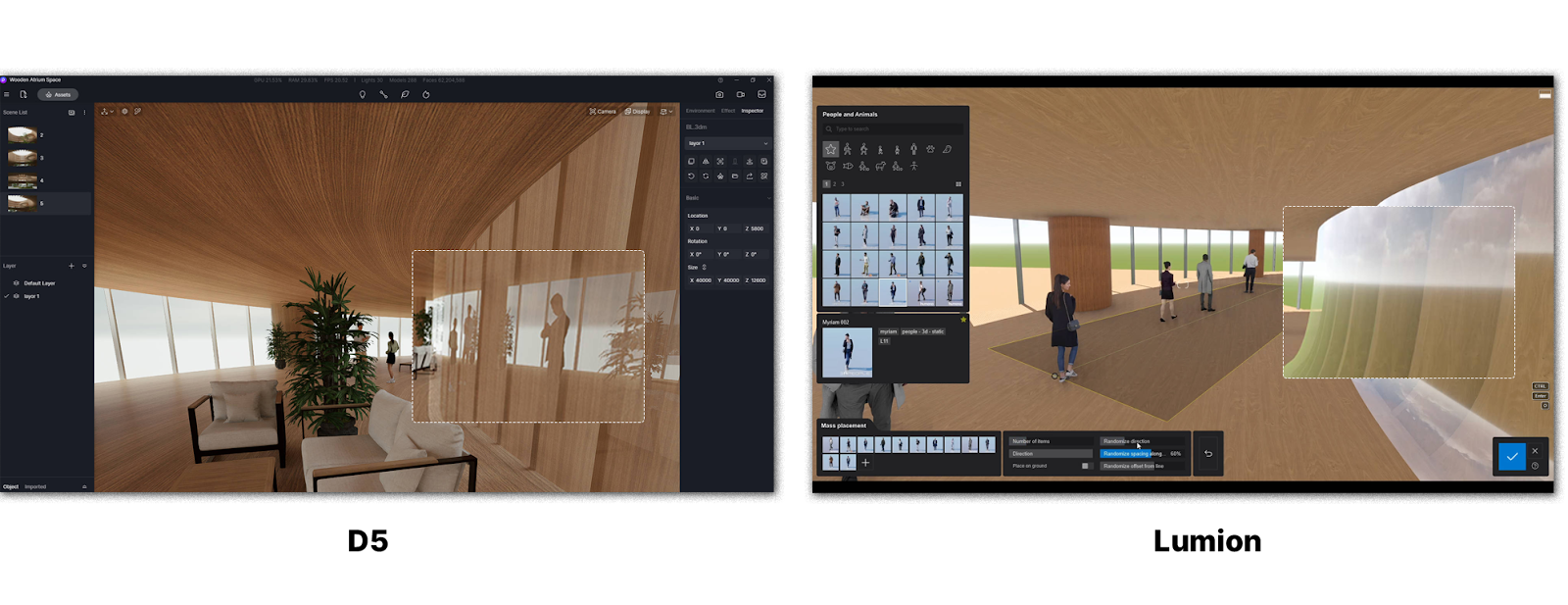The image size is (1568, 605).
Task: Open the D5 hamburger menu
Action: click(x=7, y=95)
